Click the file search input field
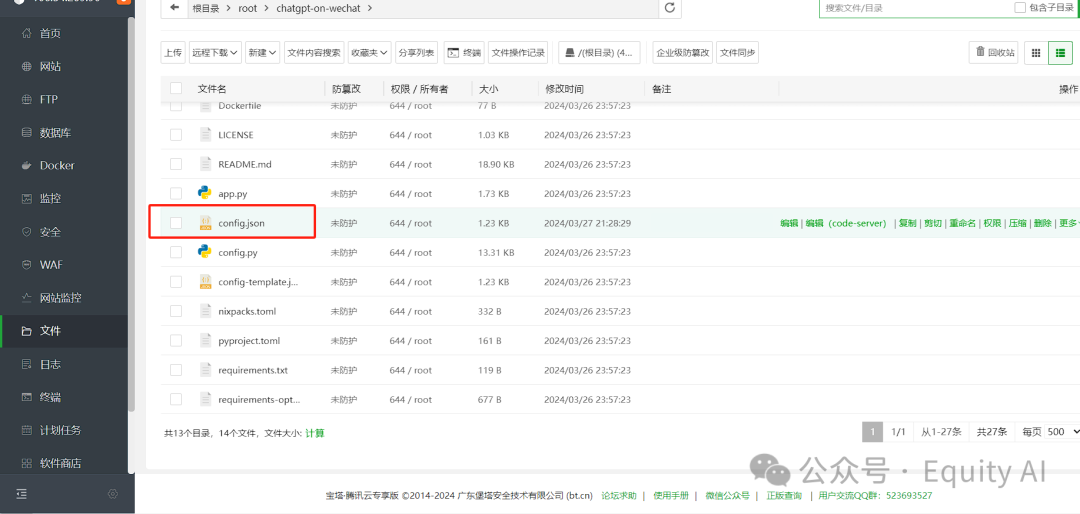This screenshot has width=1080, height=514. pyautogui.click(x=910, y=8)
